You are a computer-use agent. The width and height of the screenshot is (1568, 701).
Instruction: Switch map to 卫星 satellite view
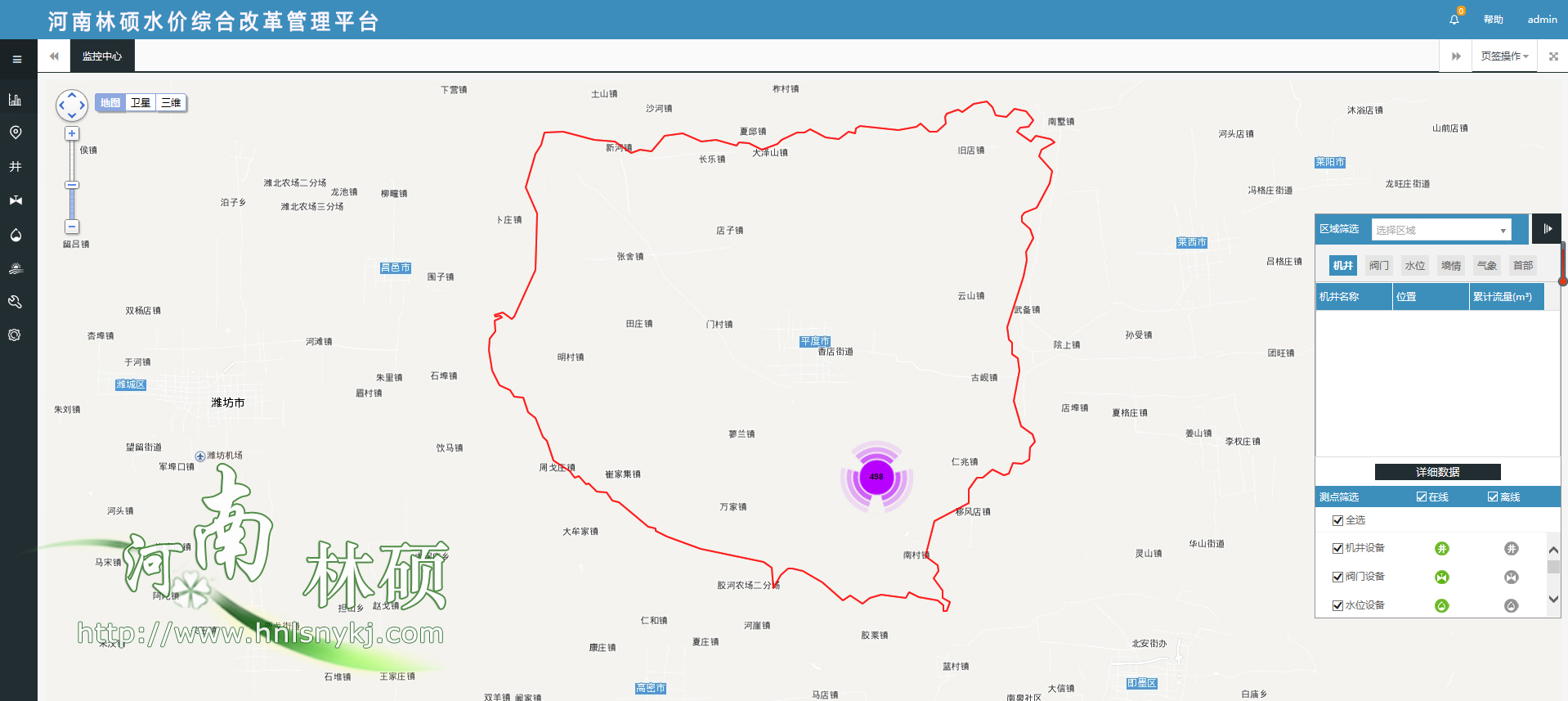(141, 103)
